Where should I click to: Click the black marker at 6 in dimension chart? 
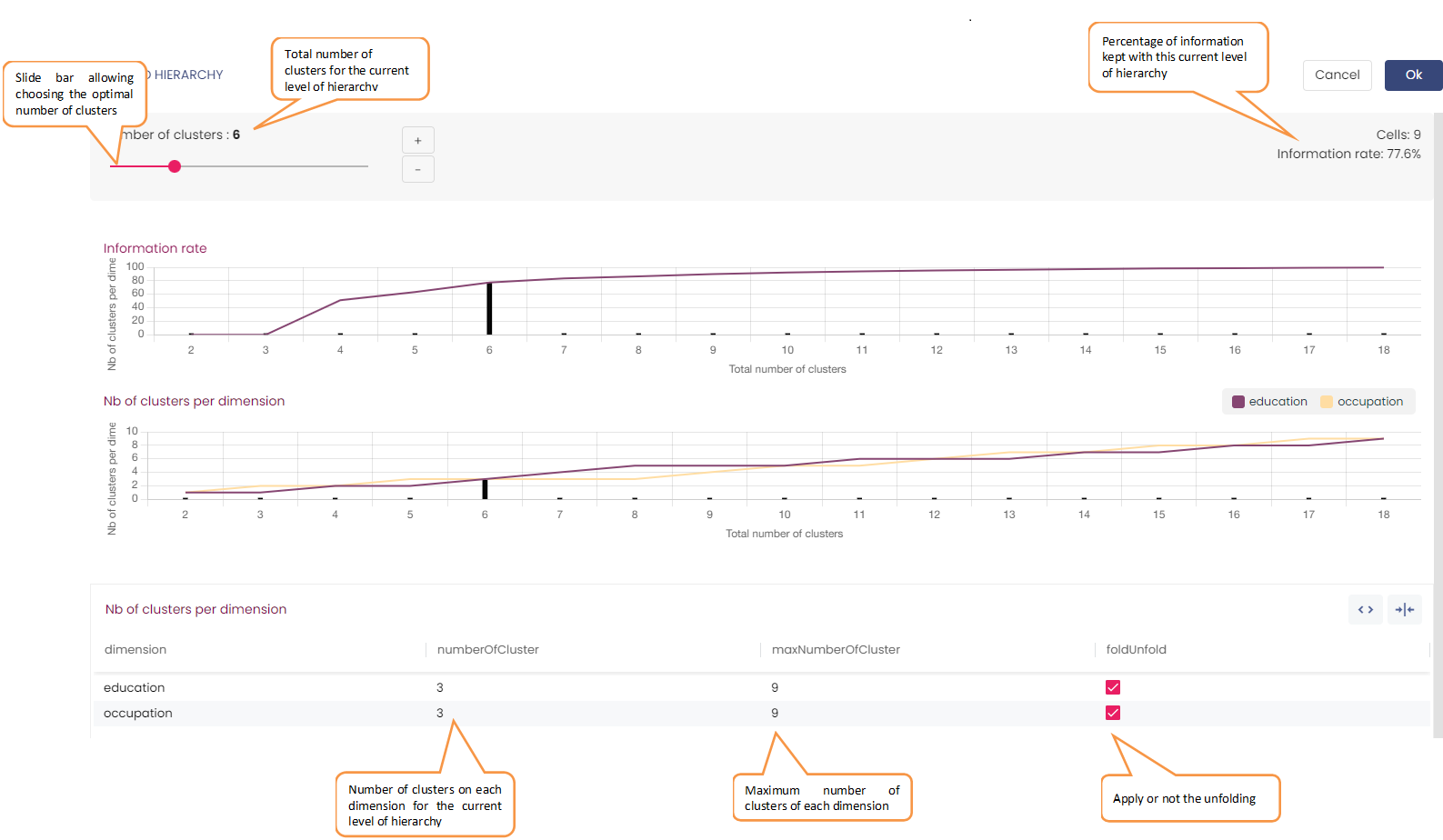485,489
